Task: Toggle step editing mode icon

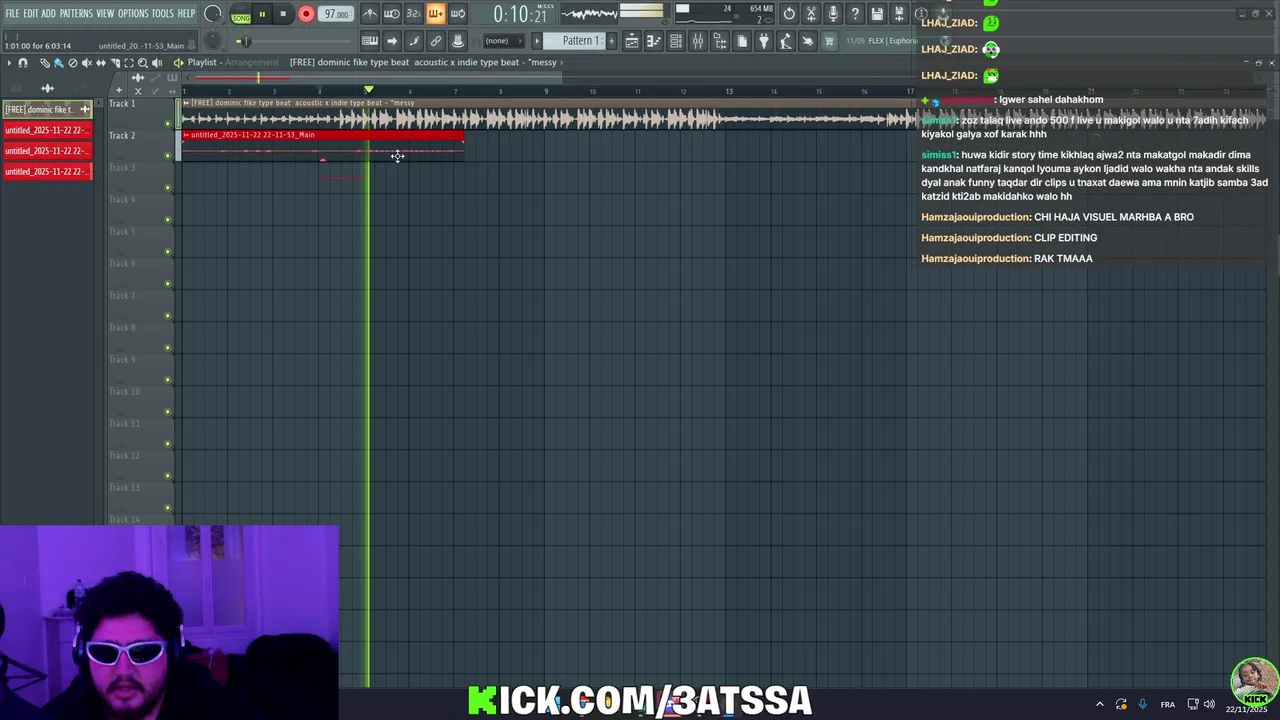Action: click(414, 41)
